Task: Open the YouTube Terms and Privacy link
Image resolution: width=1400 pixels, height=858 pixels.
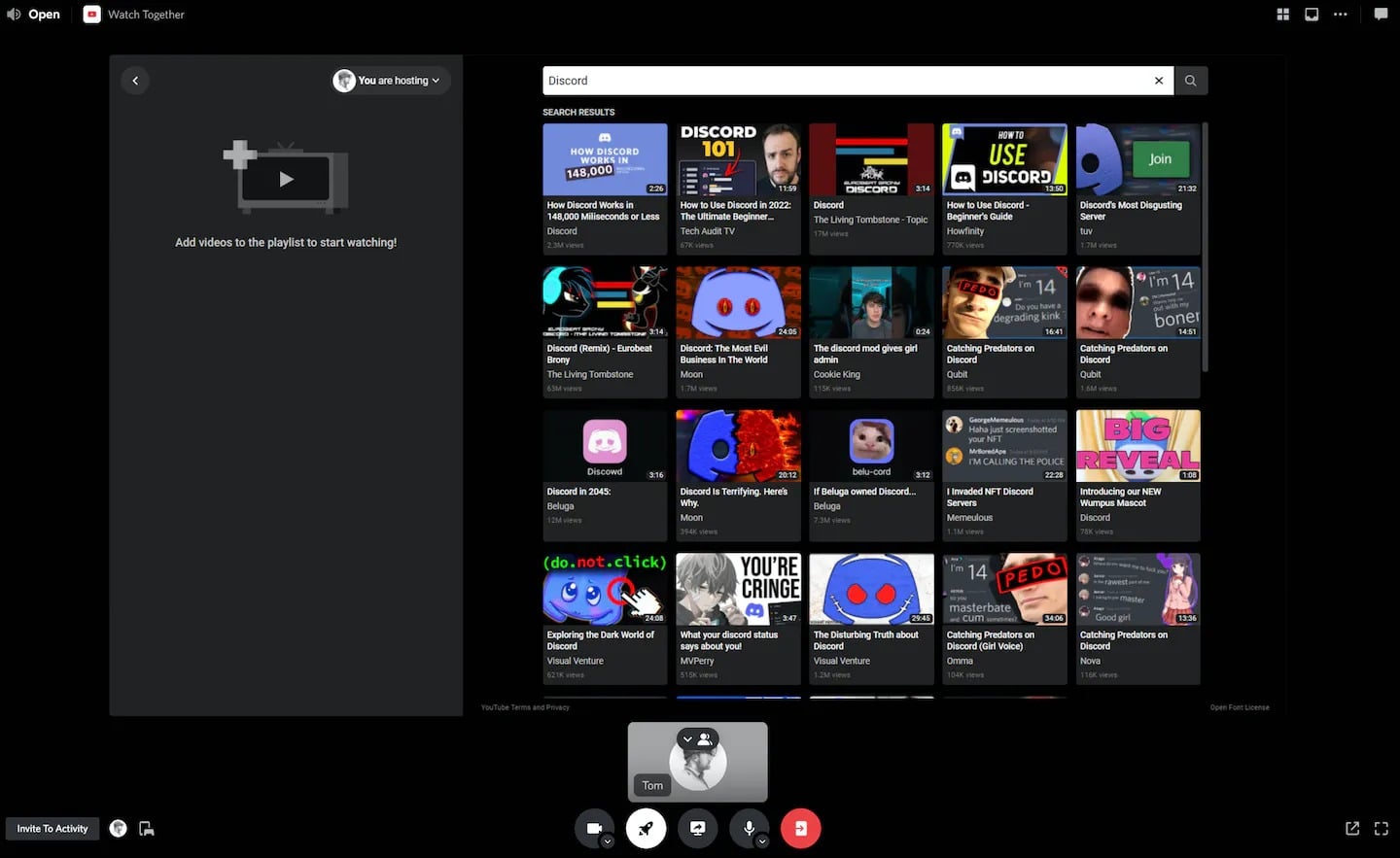Action: (525, 707)
